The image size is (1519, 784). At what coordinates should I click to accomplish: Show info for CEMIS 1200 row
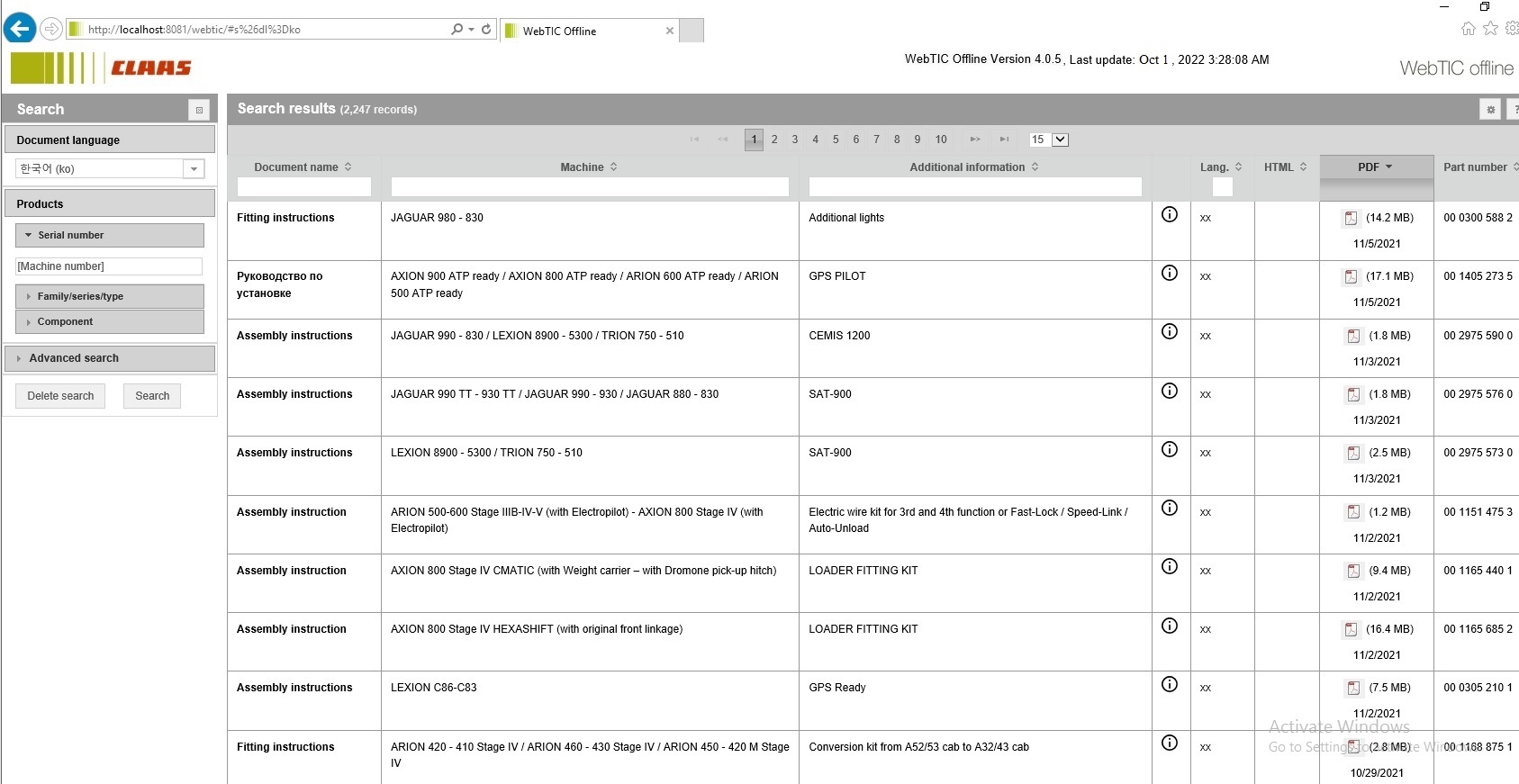tap(1170, 331)
